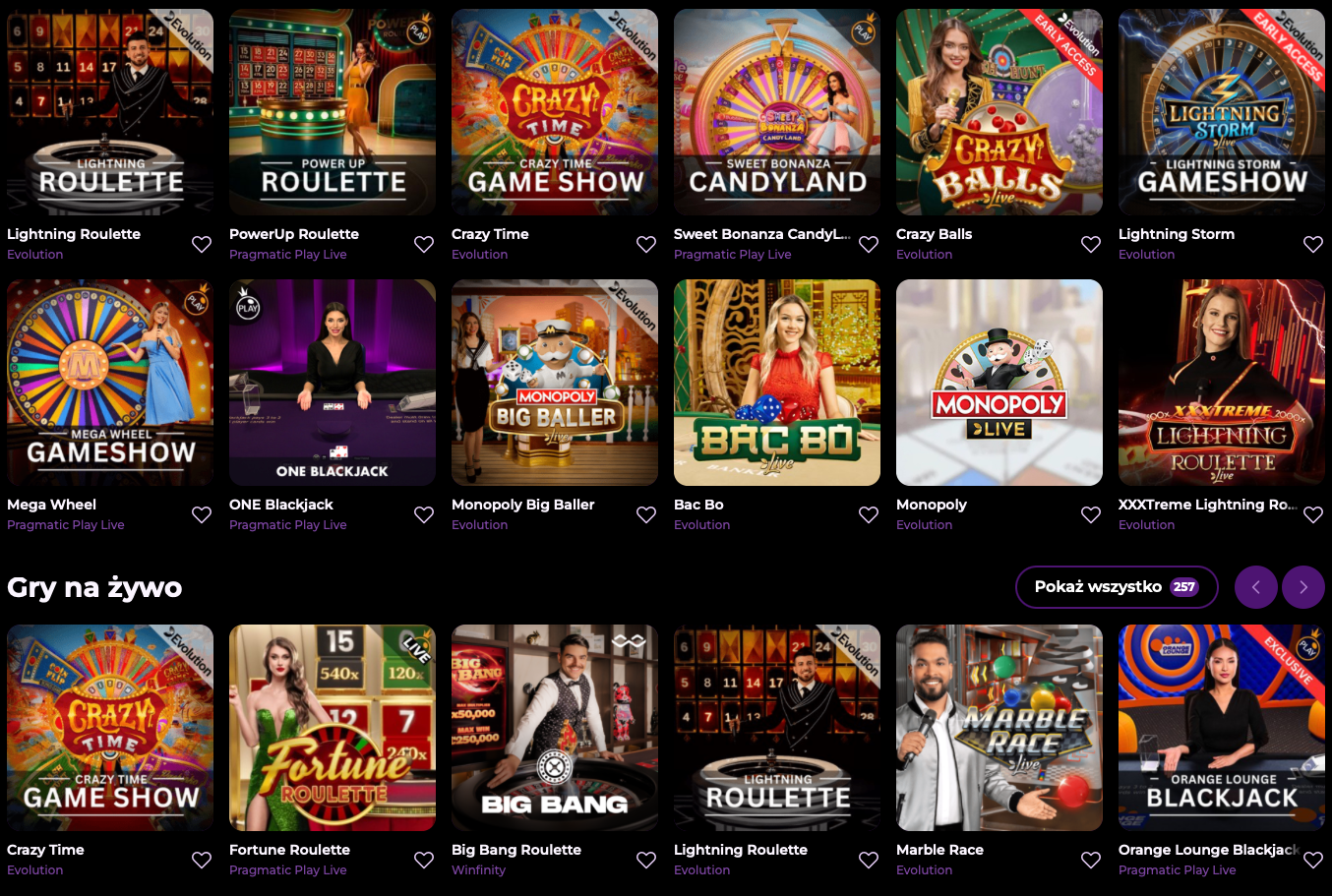The height and width of the screenshot is (896, 1332).
Task: Open the Monopoly Live game thumbnail
Action: pyautogui.click(x=999, y=383)
